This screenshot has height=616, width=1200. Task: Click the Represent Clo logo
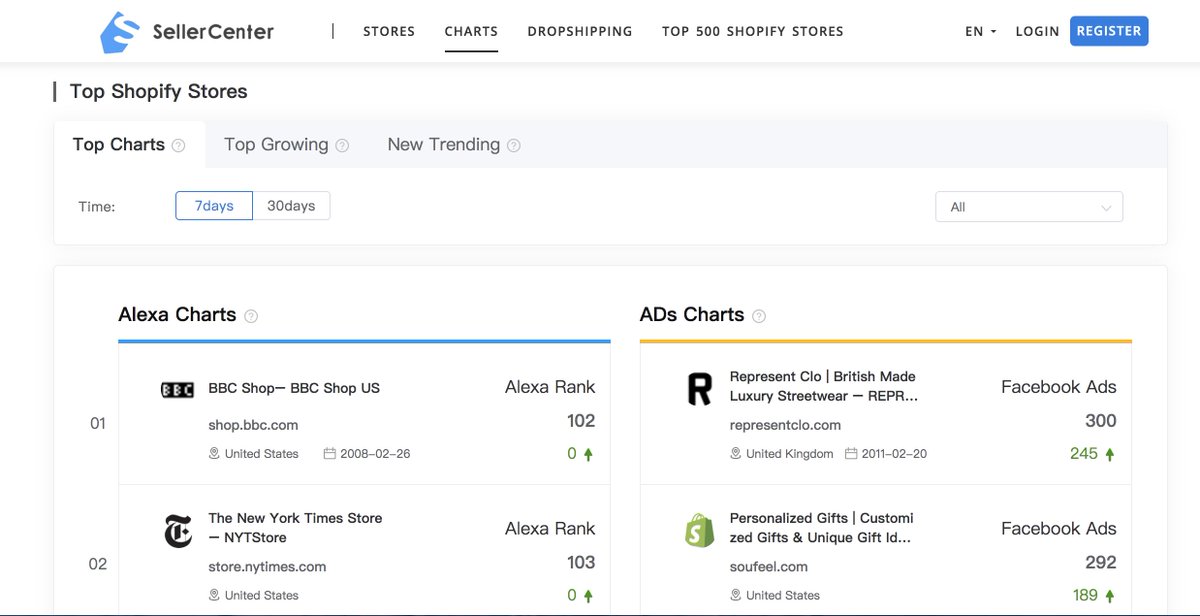(700, 388)
